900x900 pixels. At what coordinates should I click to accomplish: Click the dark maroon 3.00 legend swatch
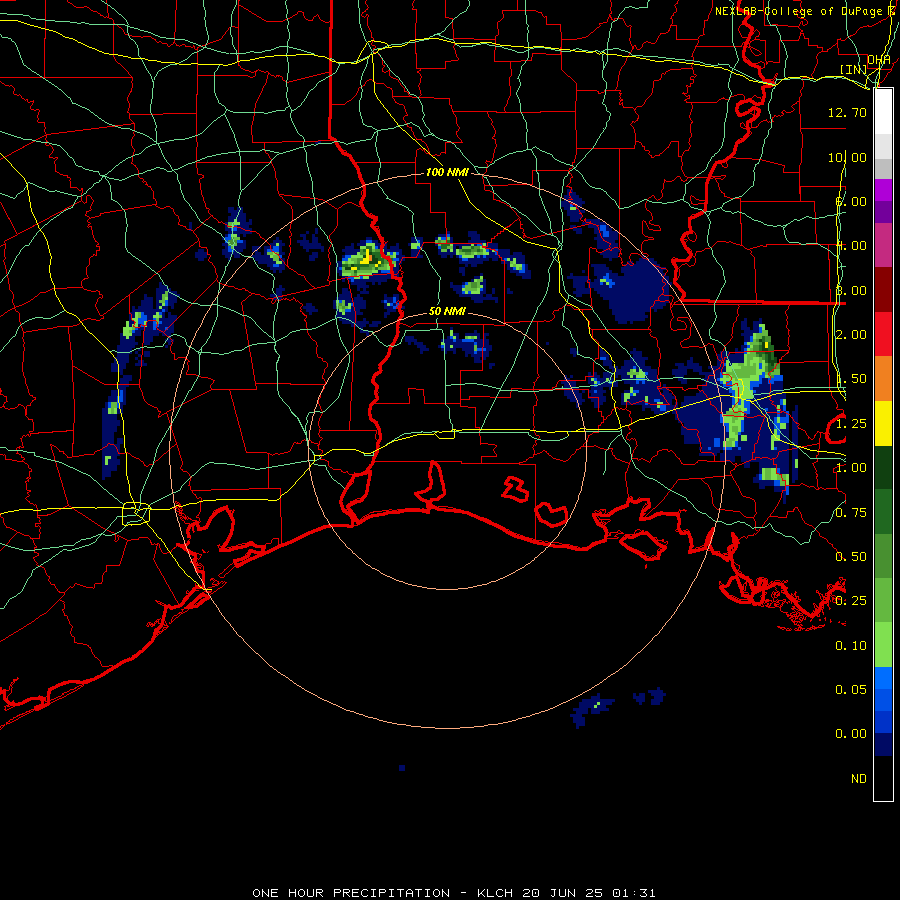coord(883,290)
